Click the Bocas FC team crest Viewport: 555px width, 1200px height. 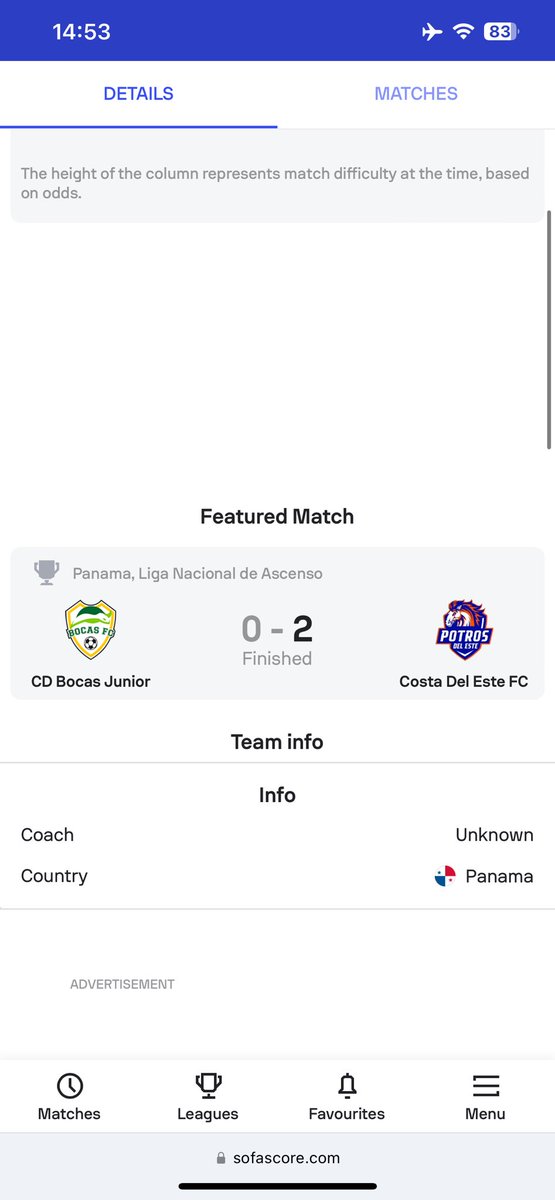click(x=90, y=630)
